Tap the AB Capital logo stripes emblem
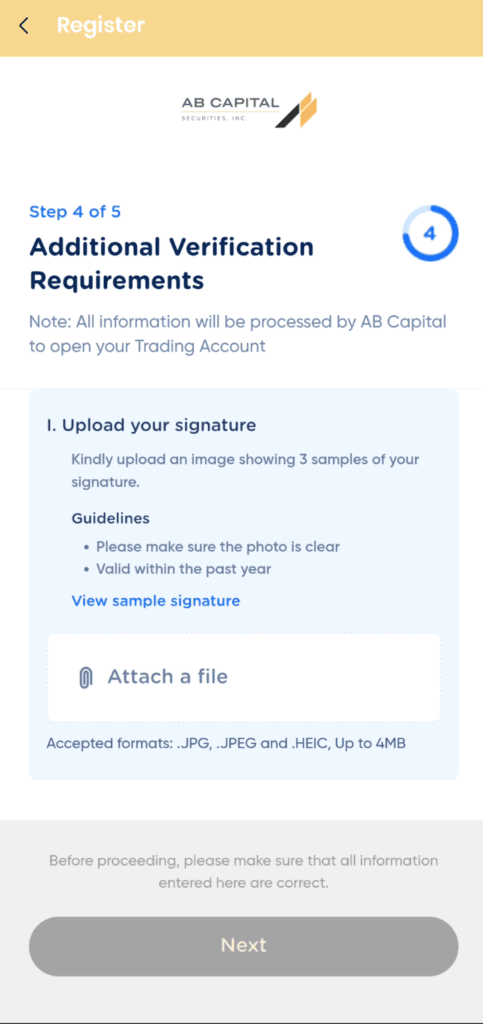The height and width of the screenshot is (1024, 483). tap(297, 110)
